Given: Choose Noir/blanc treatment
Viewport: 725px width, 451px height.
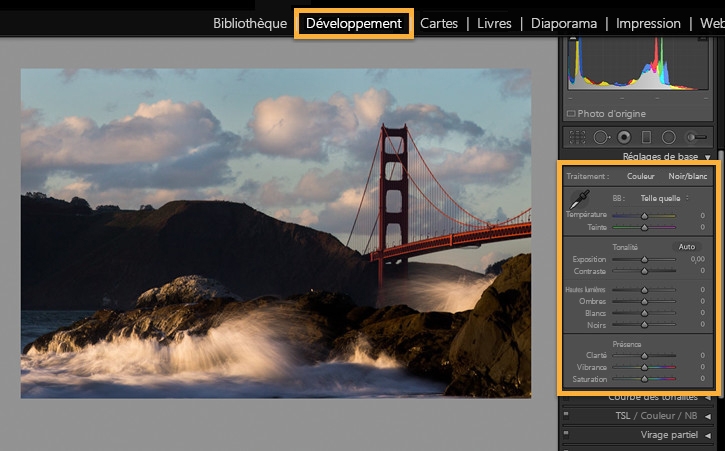Looking at the screenshot, I should pyautogui.click(x=688, y=176).
